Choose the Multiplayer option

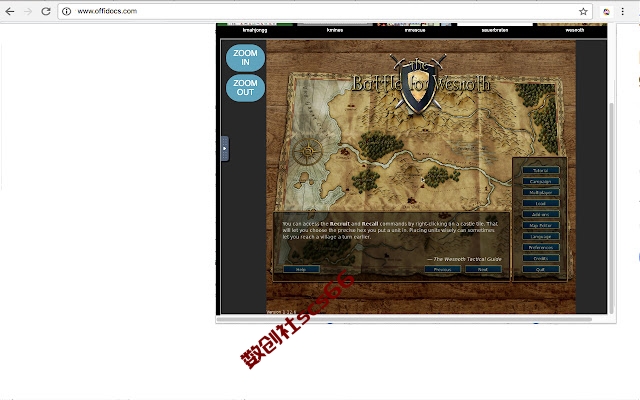tap(541, 192)
